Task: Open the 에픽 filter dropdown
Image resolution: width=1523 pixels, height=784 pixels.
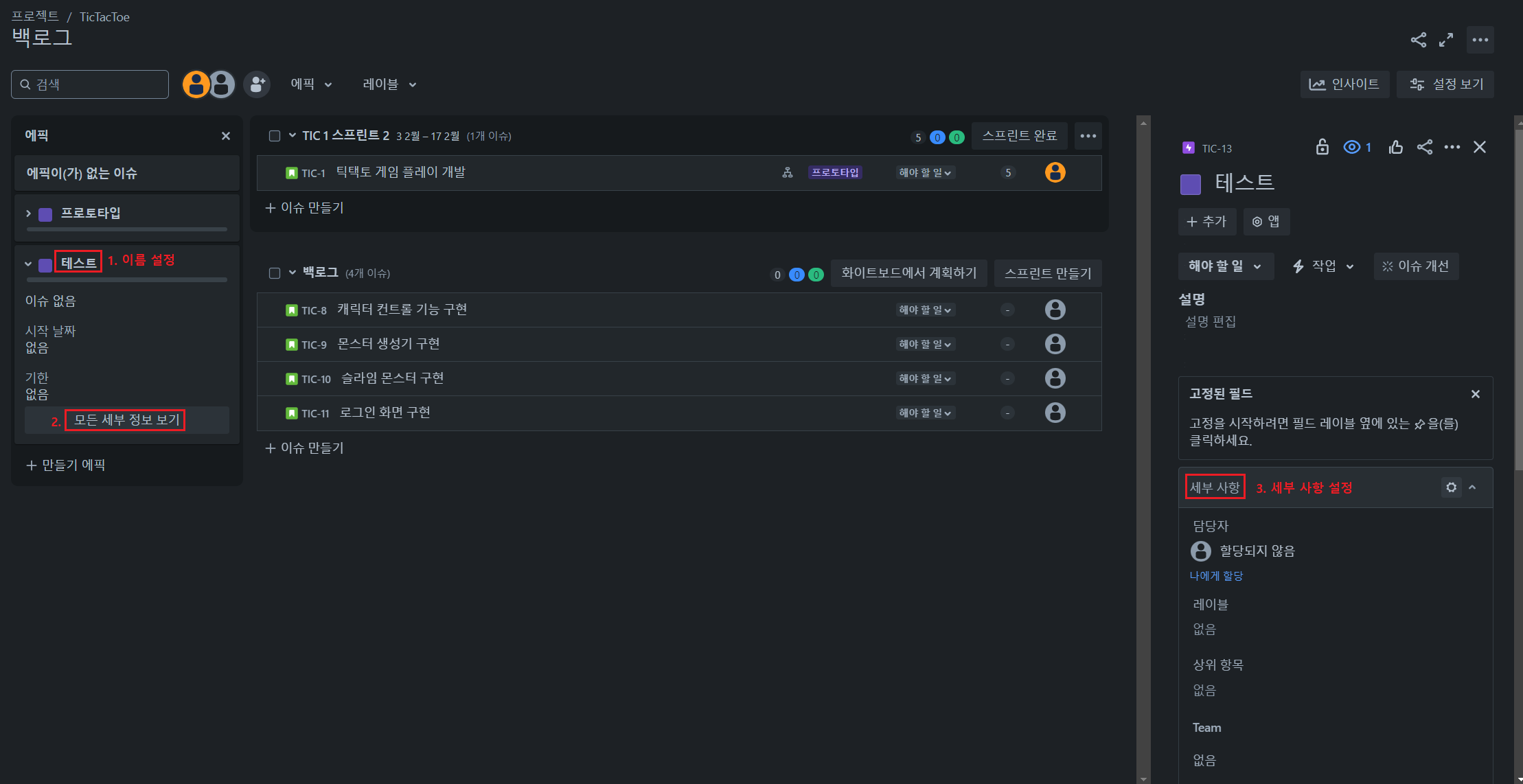Action: tap(311, 84)
